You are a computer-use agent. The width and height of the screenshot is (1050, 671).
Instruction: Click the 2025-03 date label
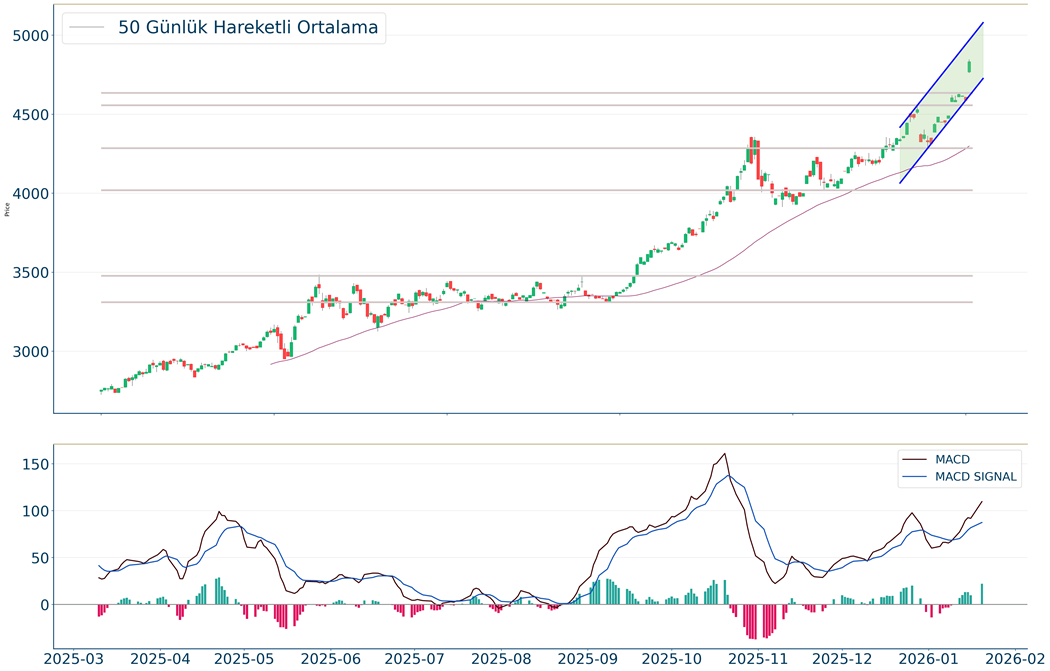pos(73,659)
